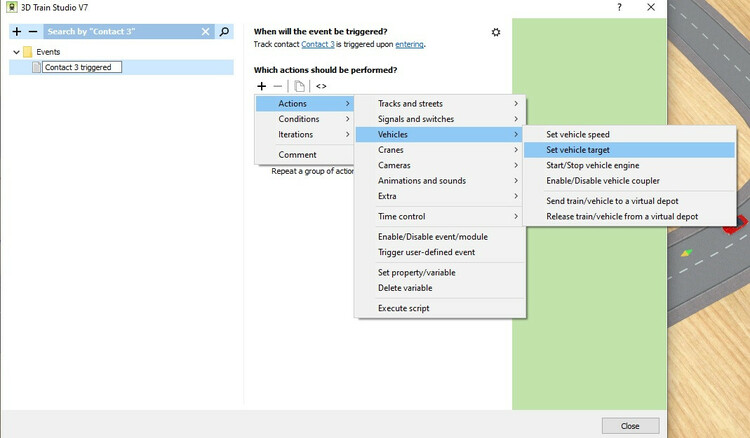The image size is (750, 438).
Task: Clear the search field with X icon
Action: click(205, 32)
